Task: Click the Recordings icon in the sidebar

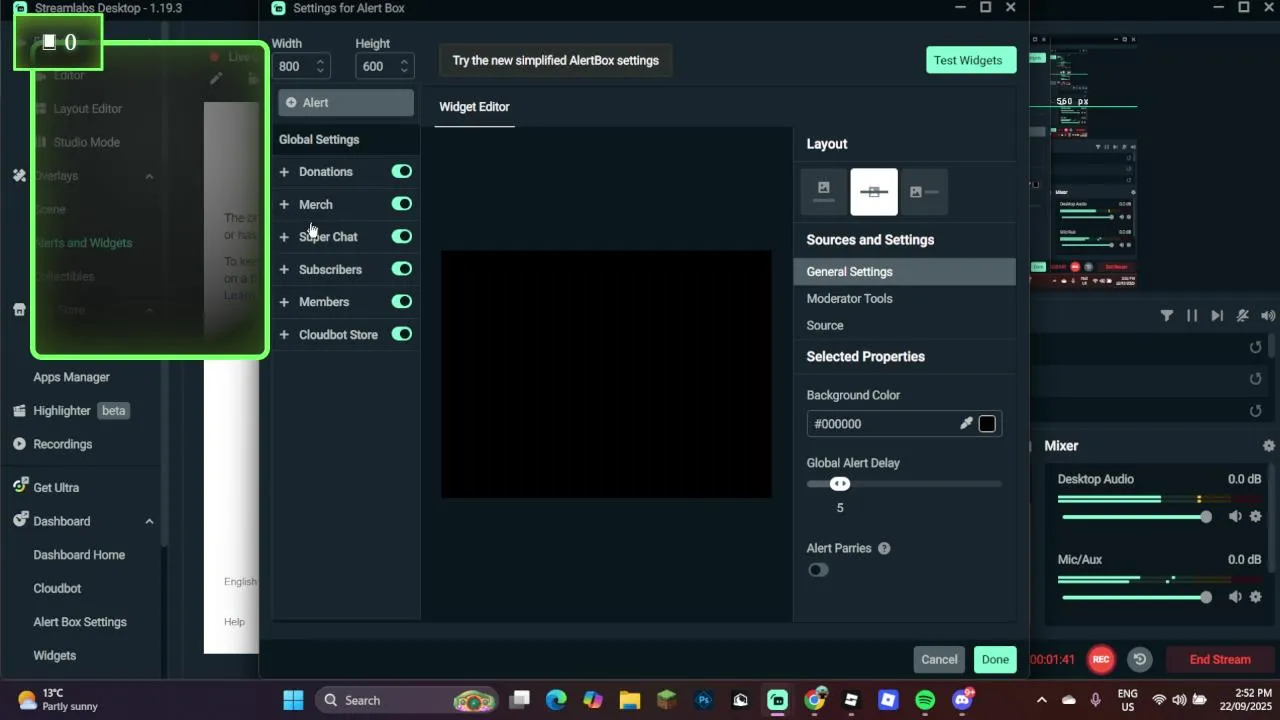Action: [19, 444]
